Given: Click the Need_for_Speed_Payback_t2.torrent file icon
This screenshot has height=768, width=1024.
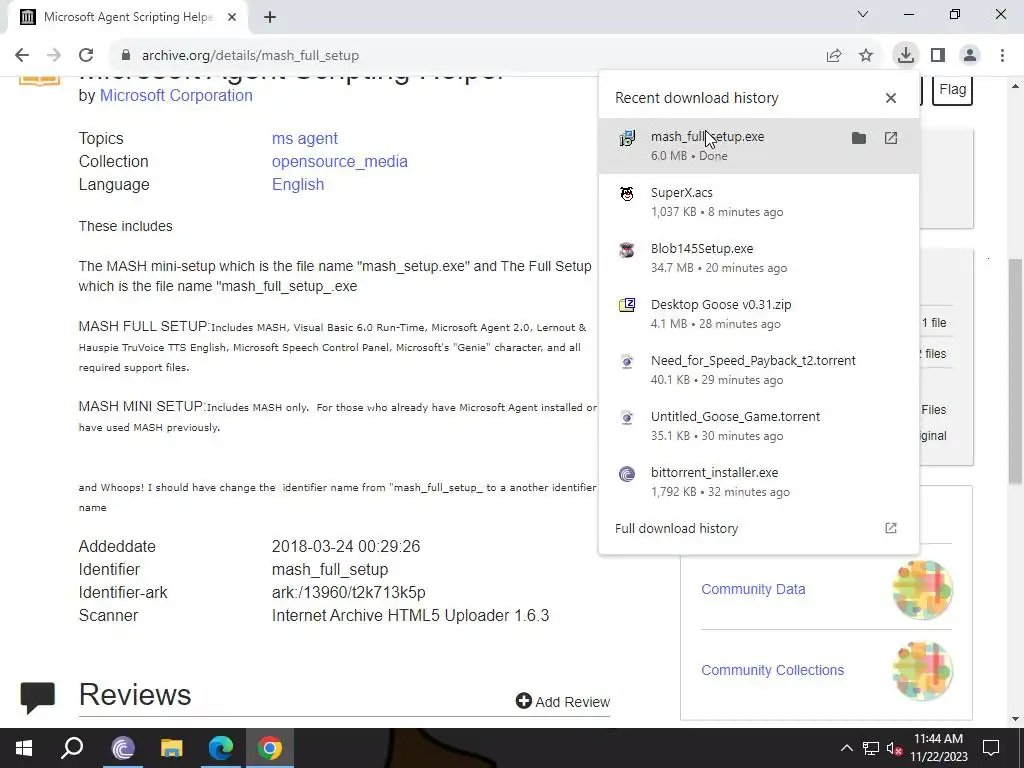Looking at the screenshot, I should (x=627, y=362).
